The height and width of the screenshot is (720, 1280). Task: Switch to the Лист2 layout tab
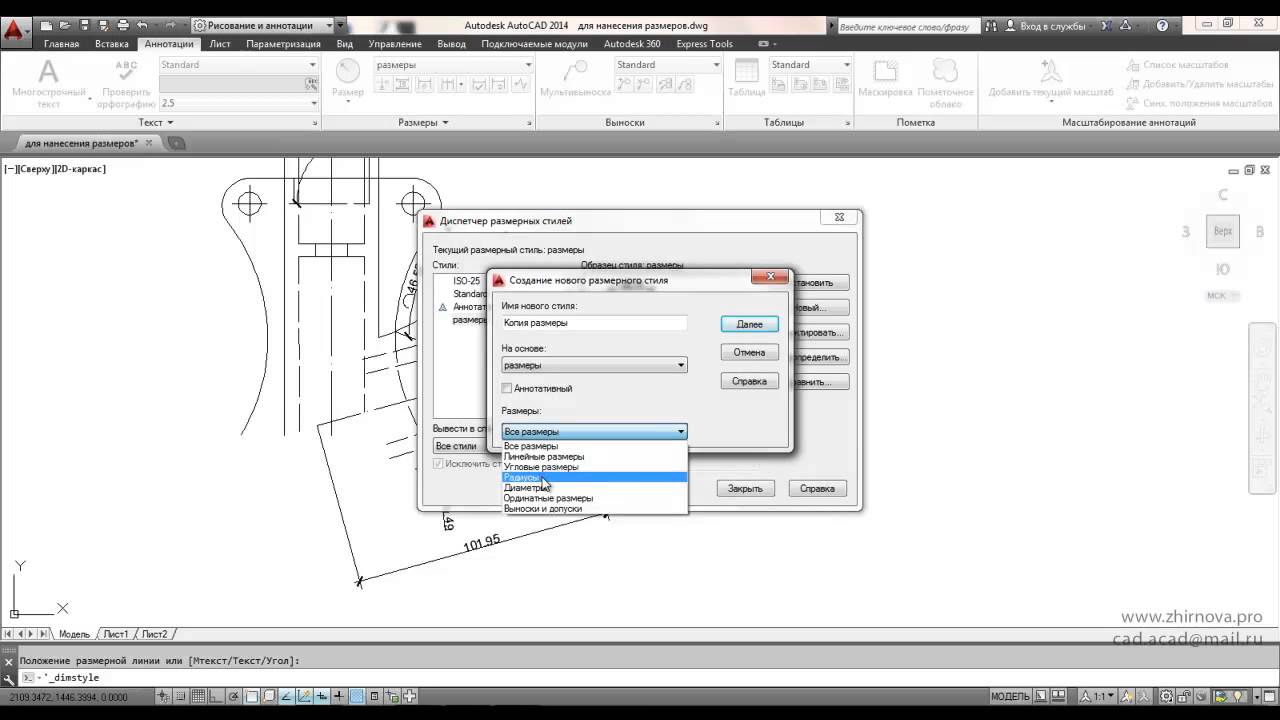pos(154,634)
